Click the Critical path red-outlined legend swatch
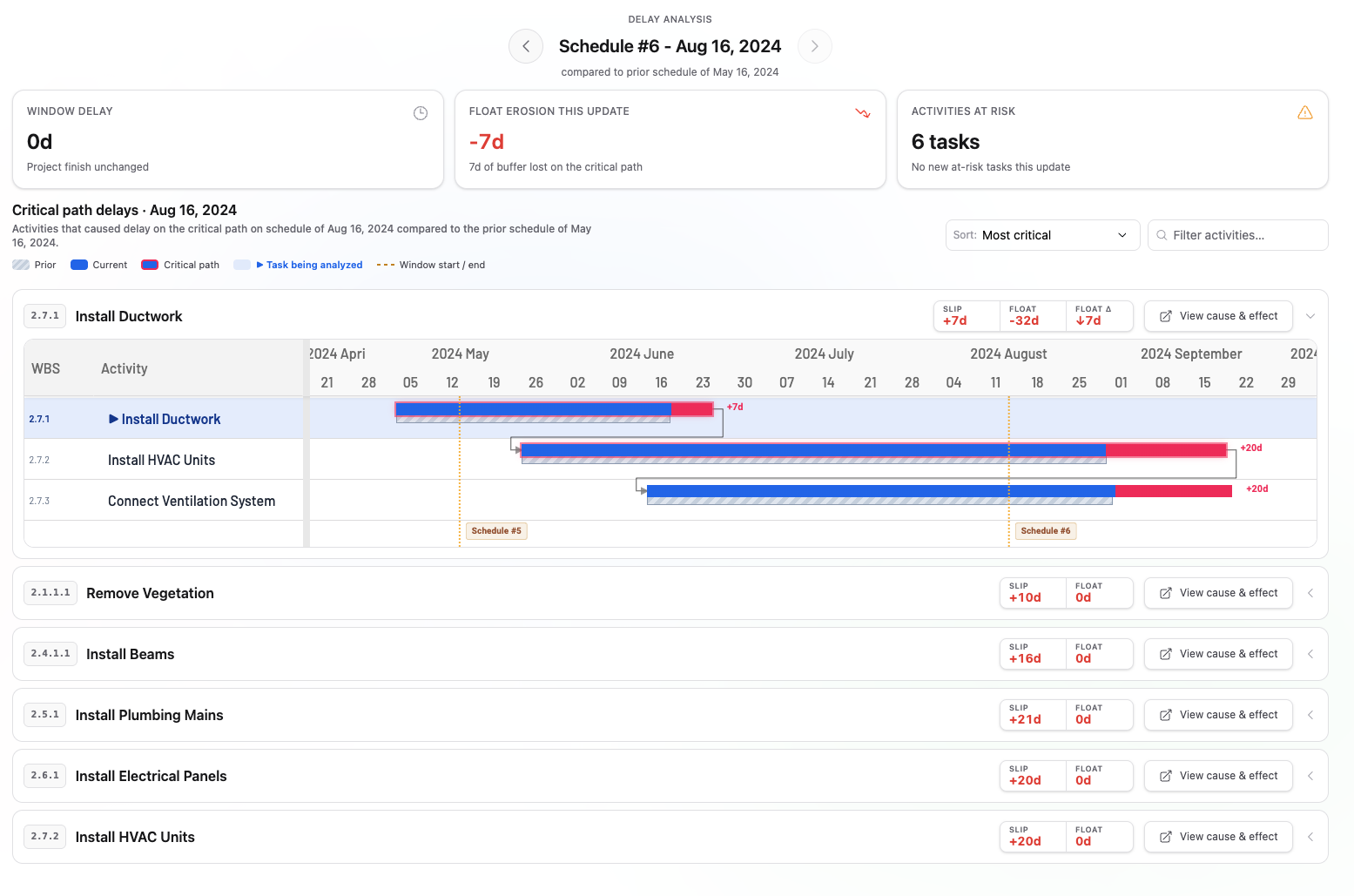Viewport: 1354px width, 896px height. coord(150,265)
